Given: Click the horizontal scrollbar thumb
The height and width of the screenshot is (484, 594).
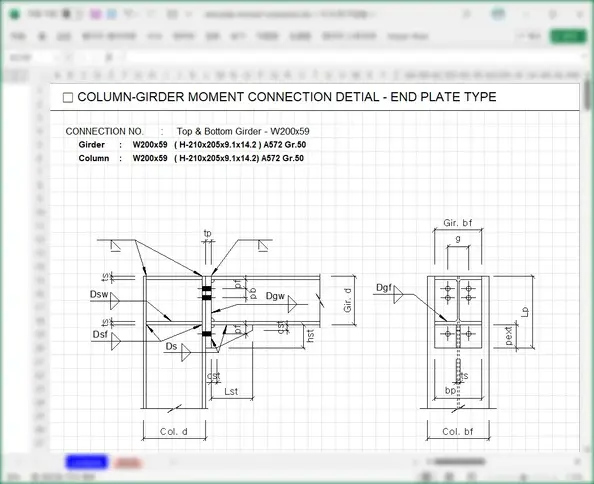Looking at the screenshot, I should [x=460, y=461].
